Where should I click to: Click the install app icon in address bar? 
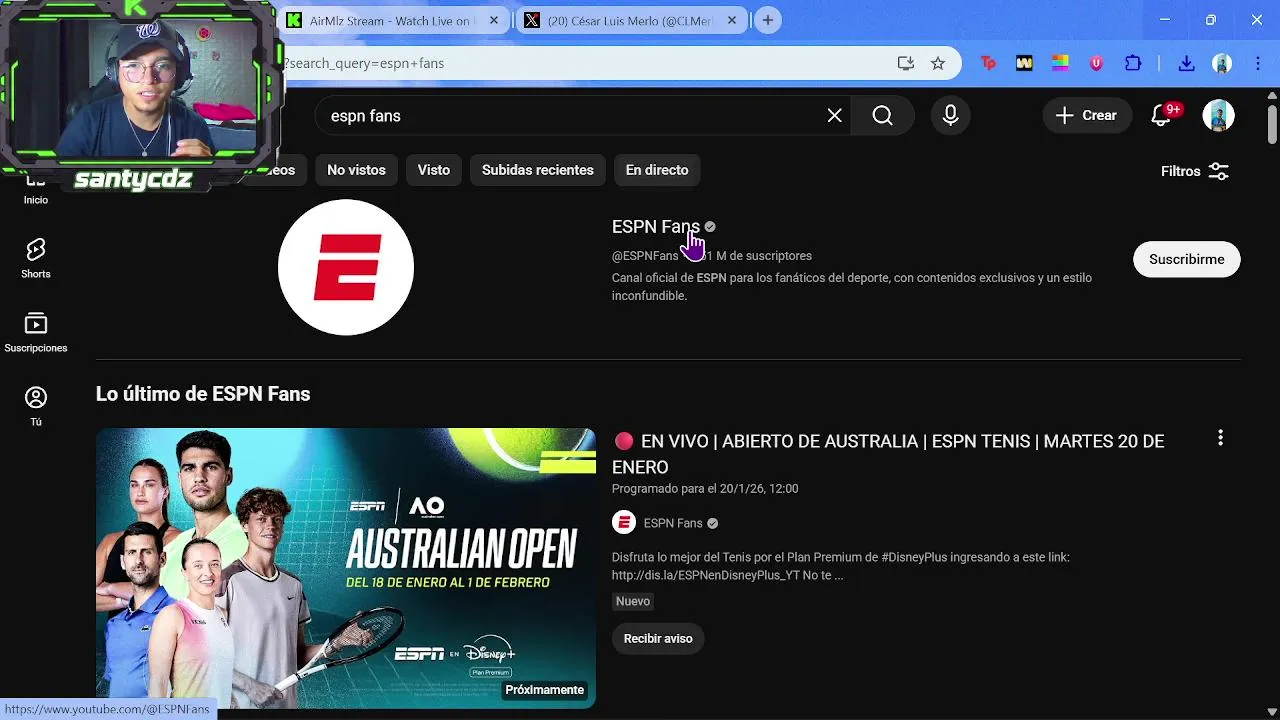click(906, 63)
